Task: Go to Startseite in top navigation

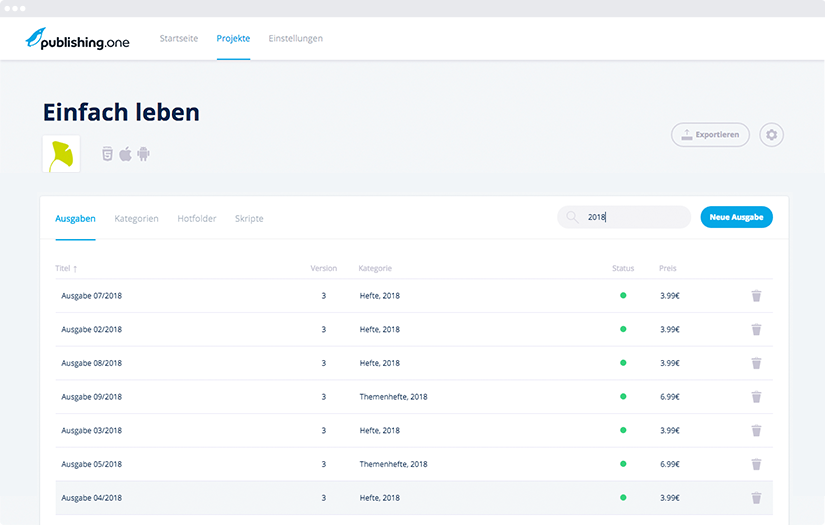Action: click(179, 39)
